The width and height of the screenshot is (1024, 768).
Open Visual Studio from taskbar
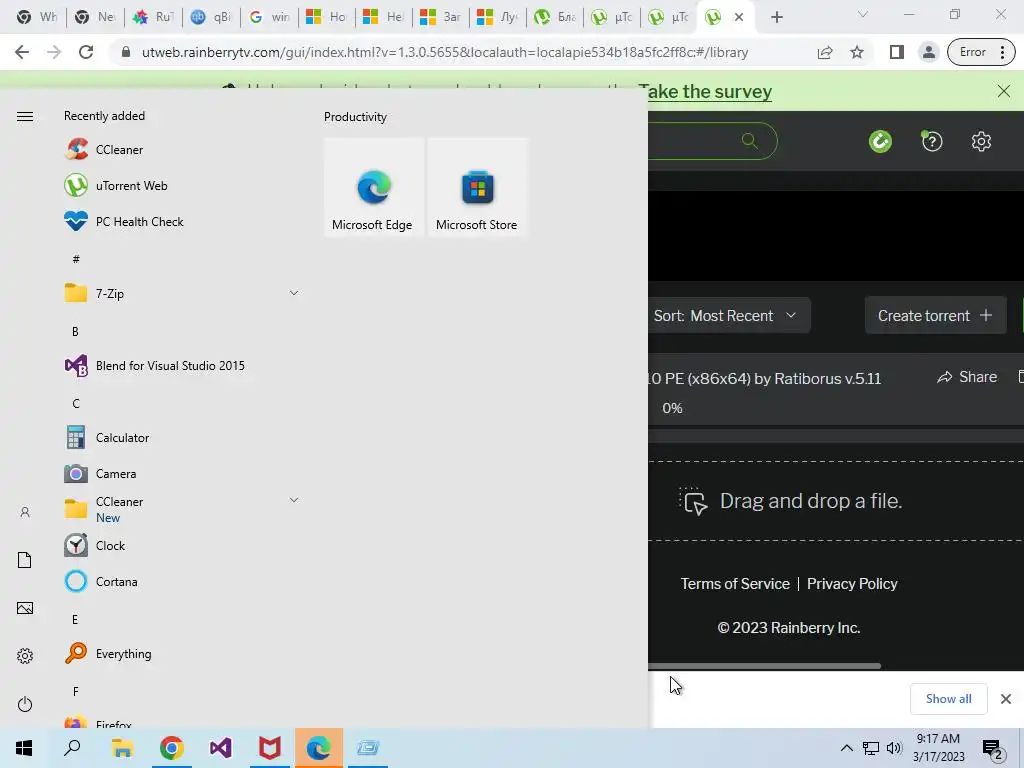(220, 748)
